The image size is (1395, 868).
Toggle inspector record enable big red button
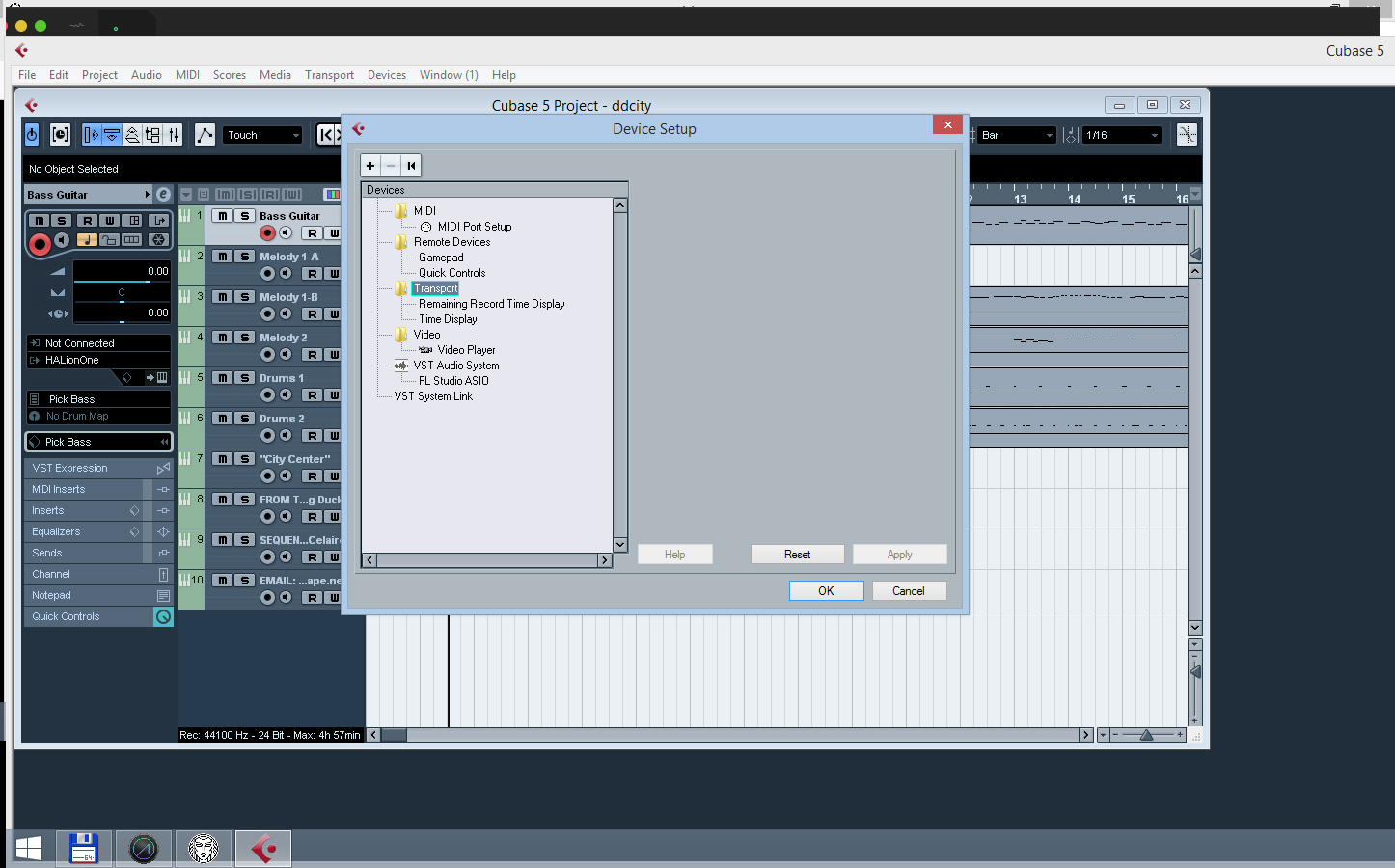(x=40, y=245)
